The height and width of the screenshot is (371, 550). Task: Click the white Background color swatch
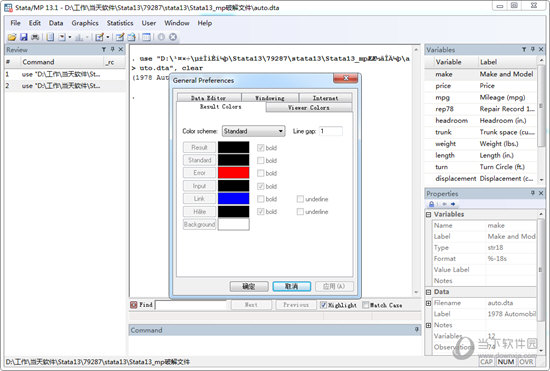pos(234,224)
